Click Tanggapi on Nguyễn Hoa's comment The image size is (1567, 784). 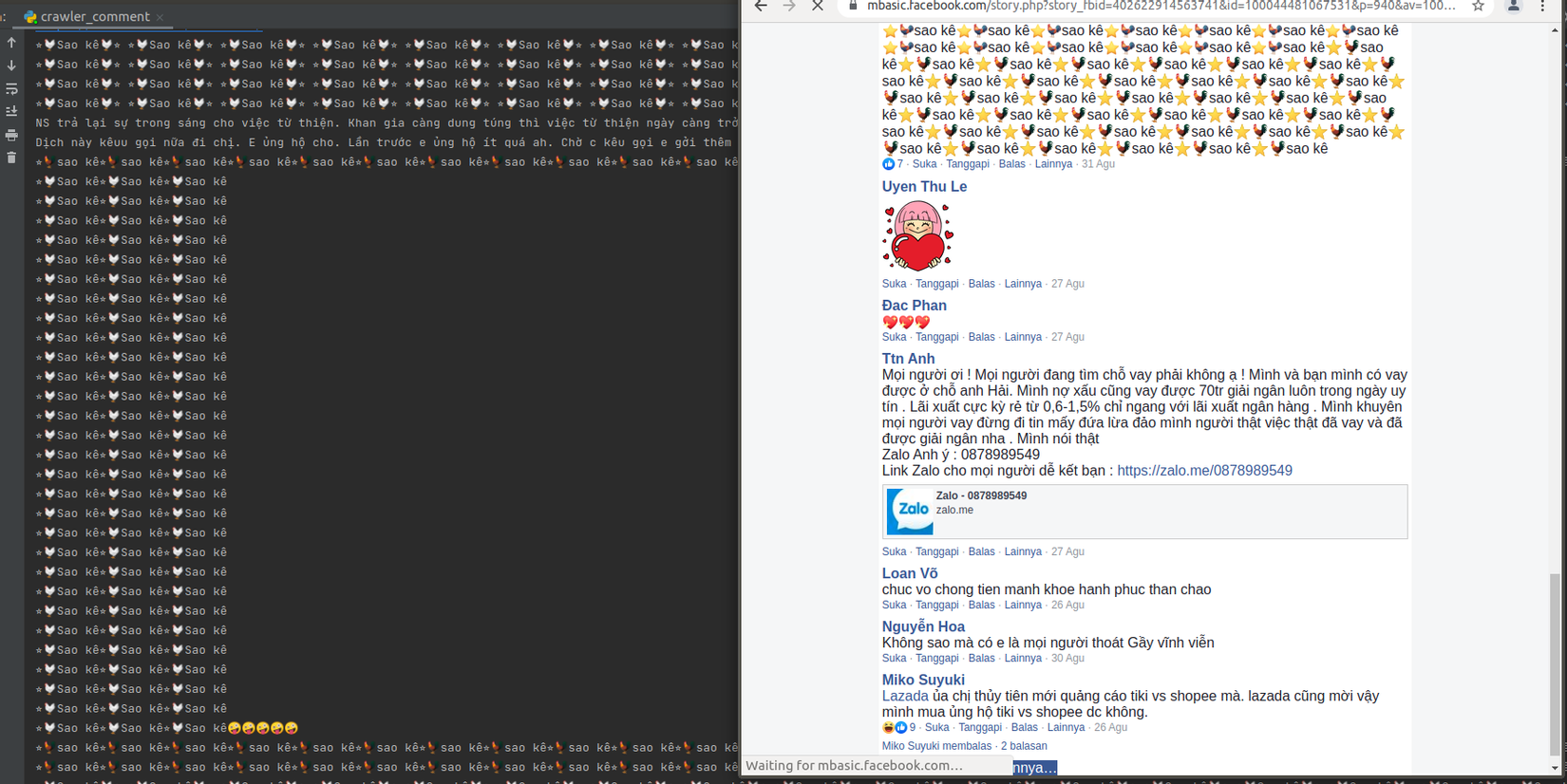(x=936, y=658)
